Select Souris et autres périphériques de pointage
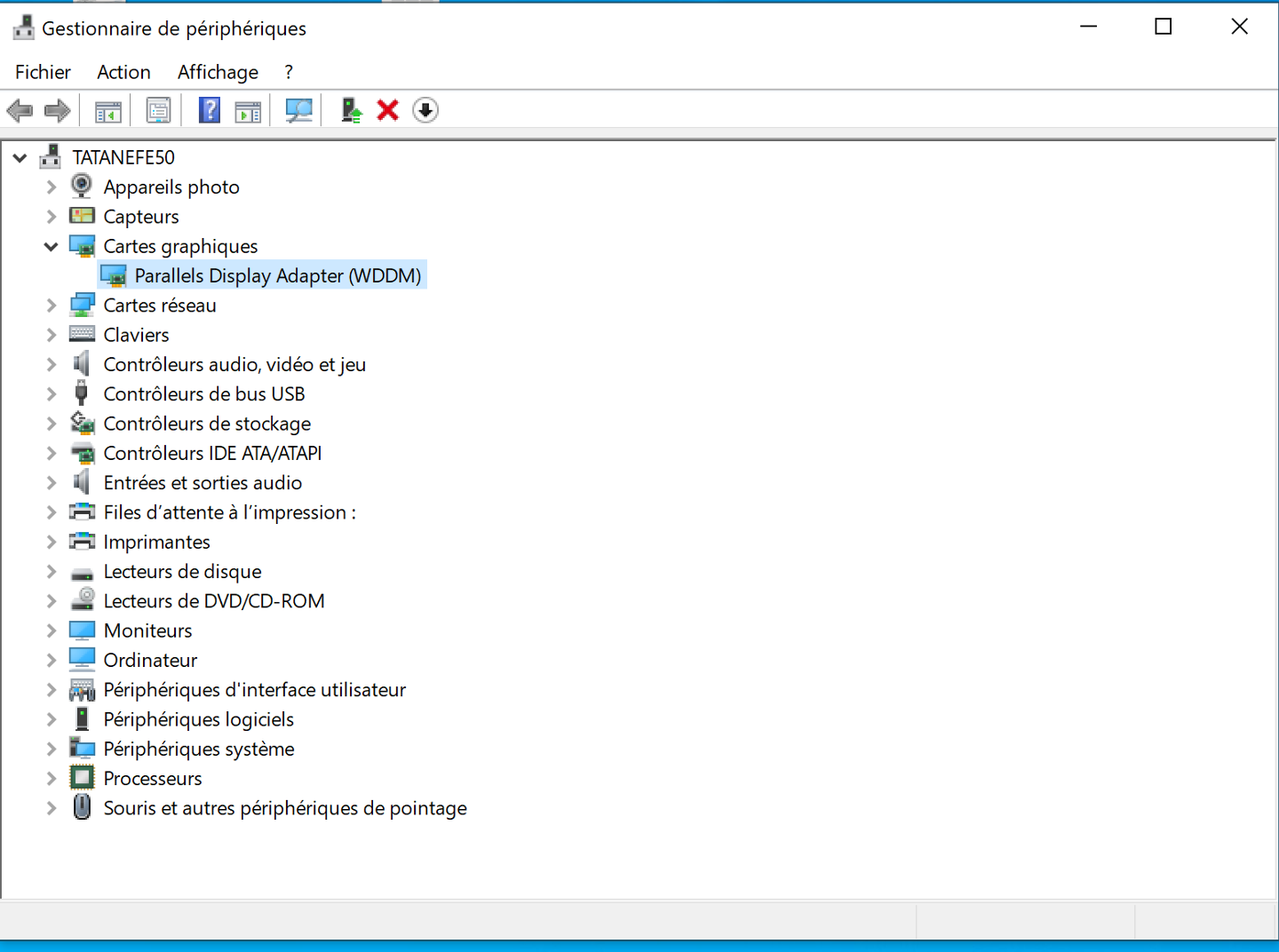Image resolution: width=1279 pixels, height=952 pixels. point(284,809)
